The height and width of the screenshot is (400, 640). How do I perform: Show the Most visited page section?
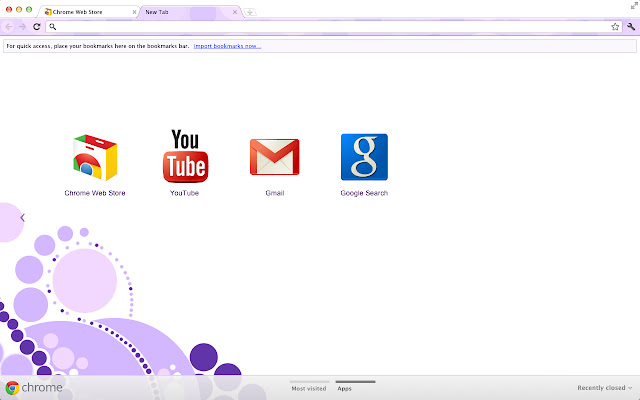click(x=309, y=388)
